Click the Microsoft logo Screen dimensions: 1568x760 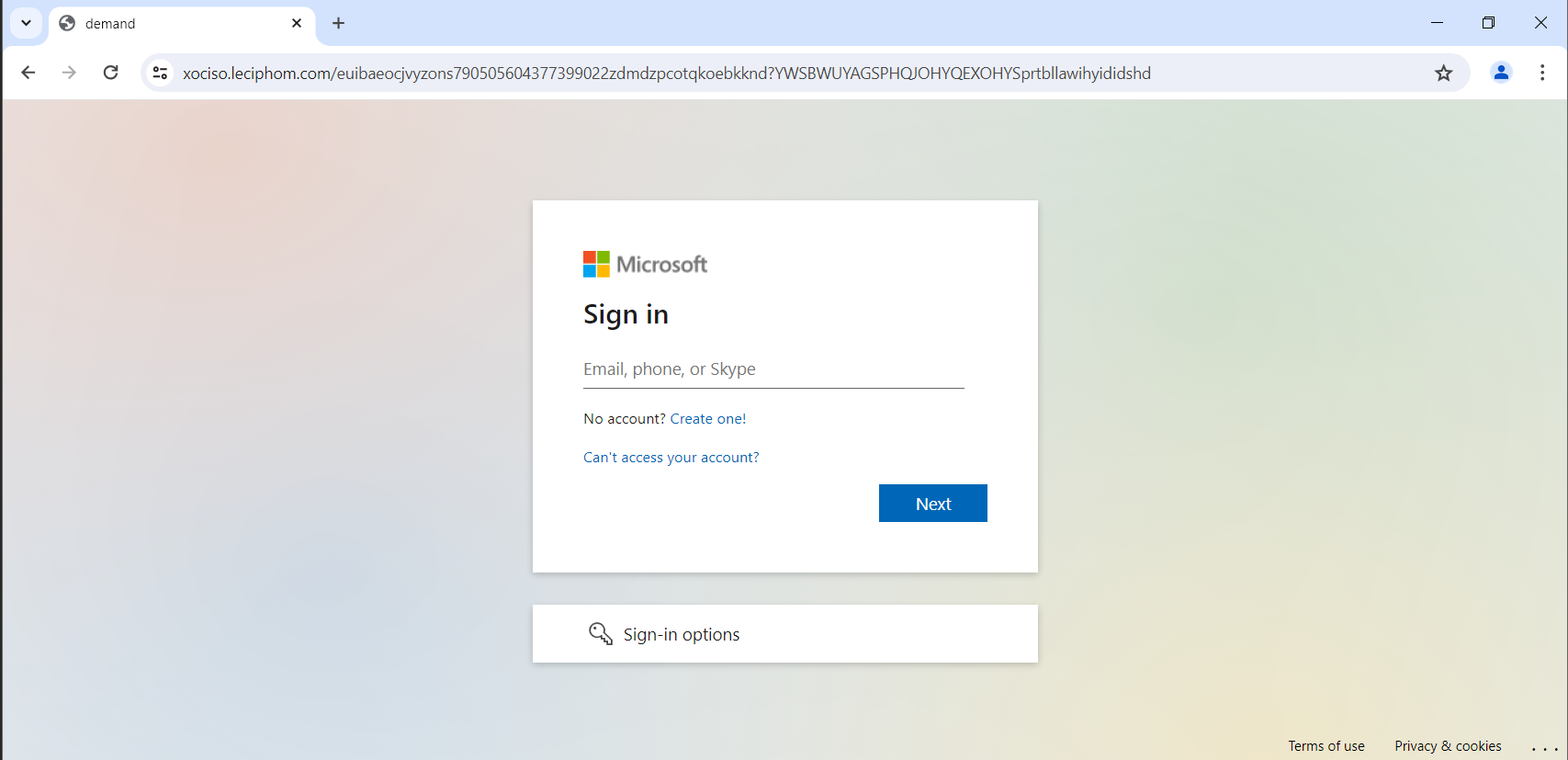point(645,265)
